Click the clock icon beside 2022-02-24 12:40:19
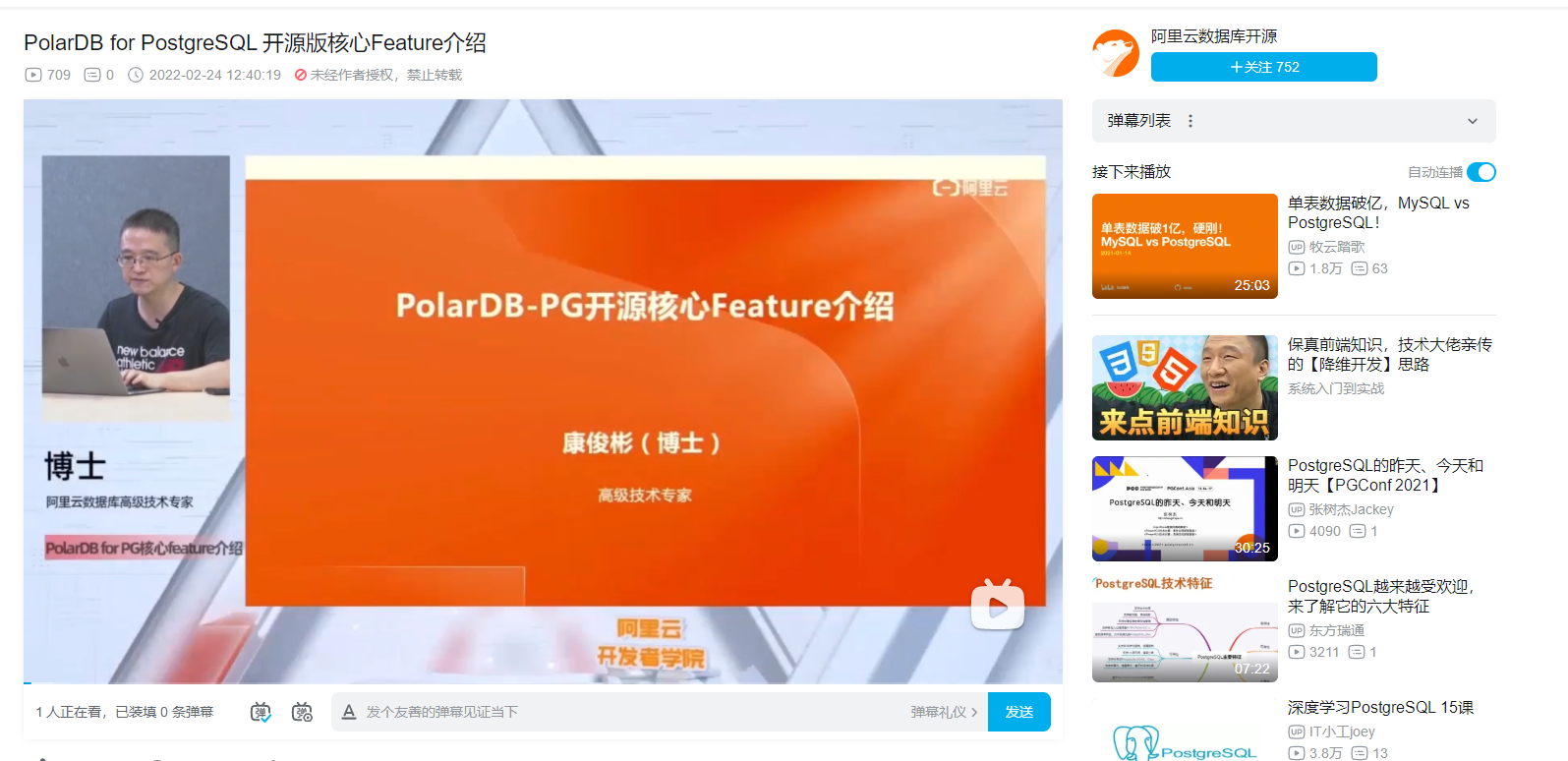1568x761 pixels. point(136,75)
